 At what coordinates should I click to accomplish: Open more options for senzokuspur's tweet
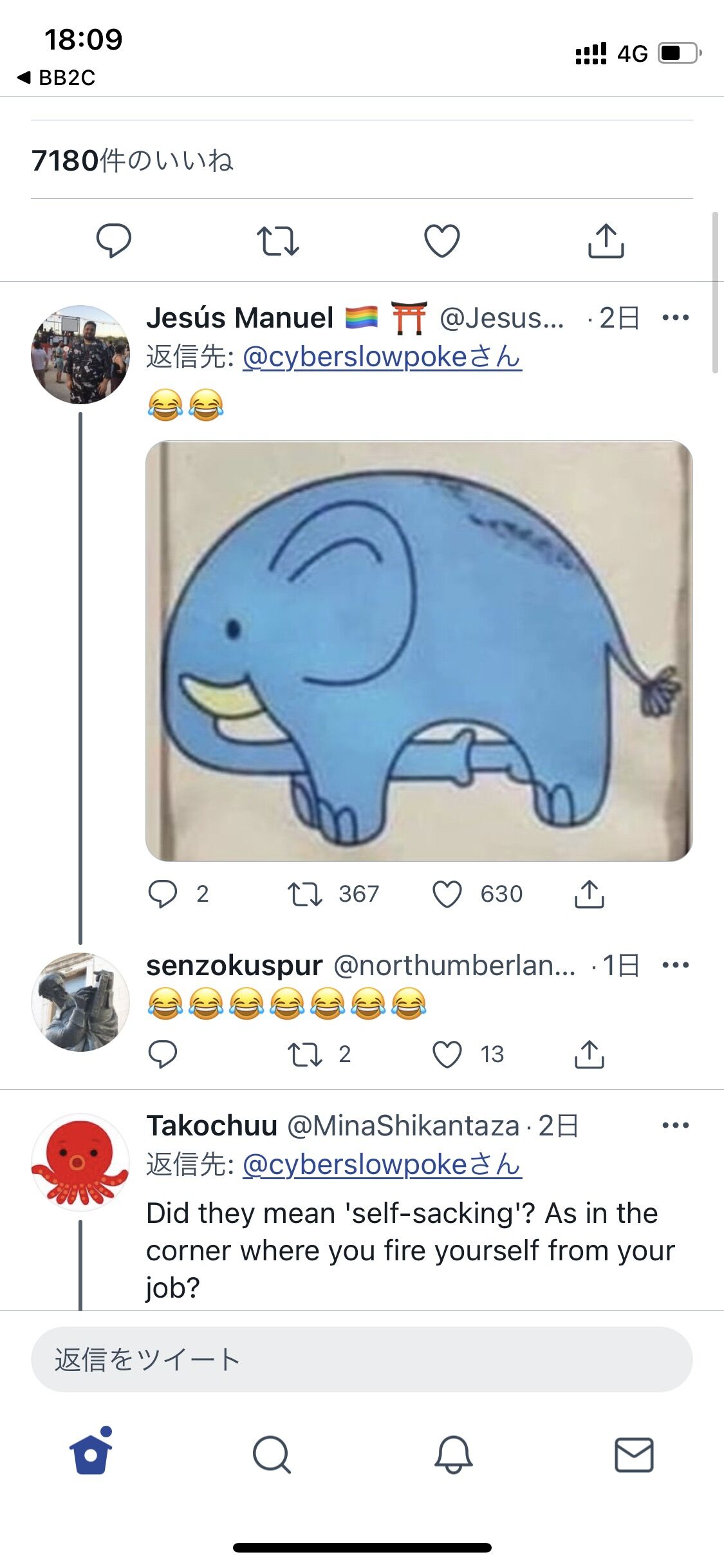coord(675,965)
